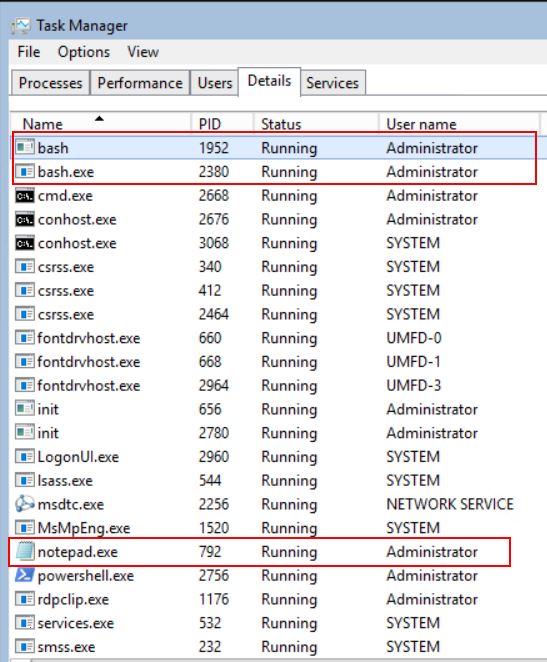The image size is (547, 662).
Task: Click the Task Manager title bar icon
Action: (x=21, y=26)
